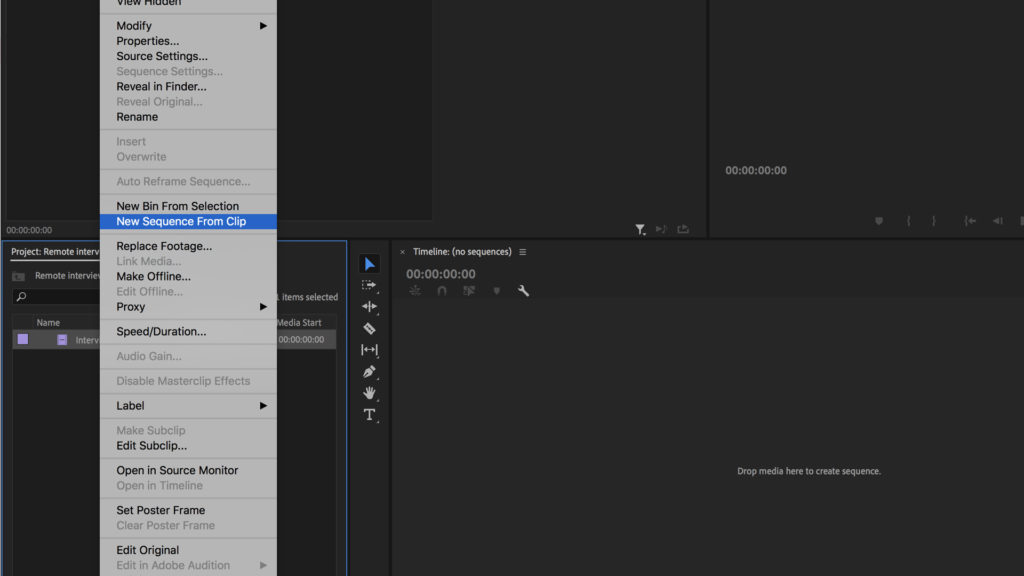The image size is (1024, 576).
Task: Click Source monitor timecode 00:00:00:00
Action: coord(29,231)
